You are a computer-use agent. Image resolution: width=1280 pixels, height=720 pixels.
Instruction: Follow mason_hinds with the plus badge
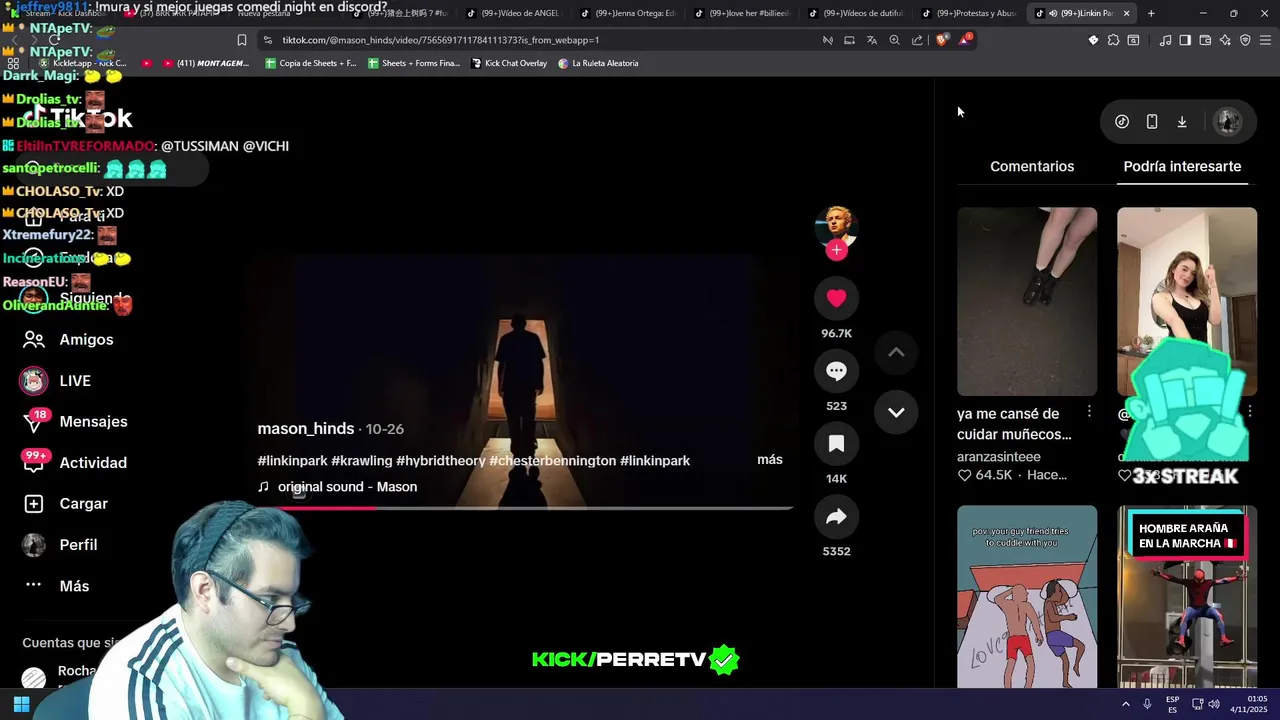point(836,250)
